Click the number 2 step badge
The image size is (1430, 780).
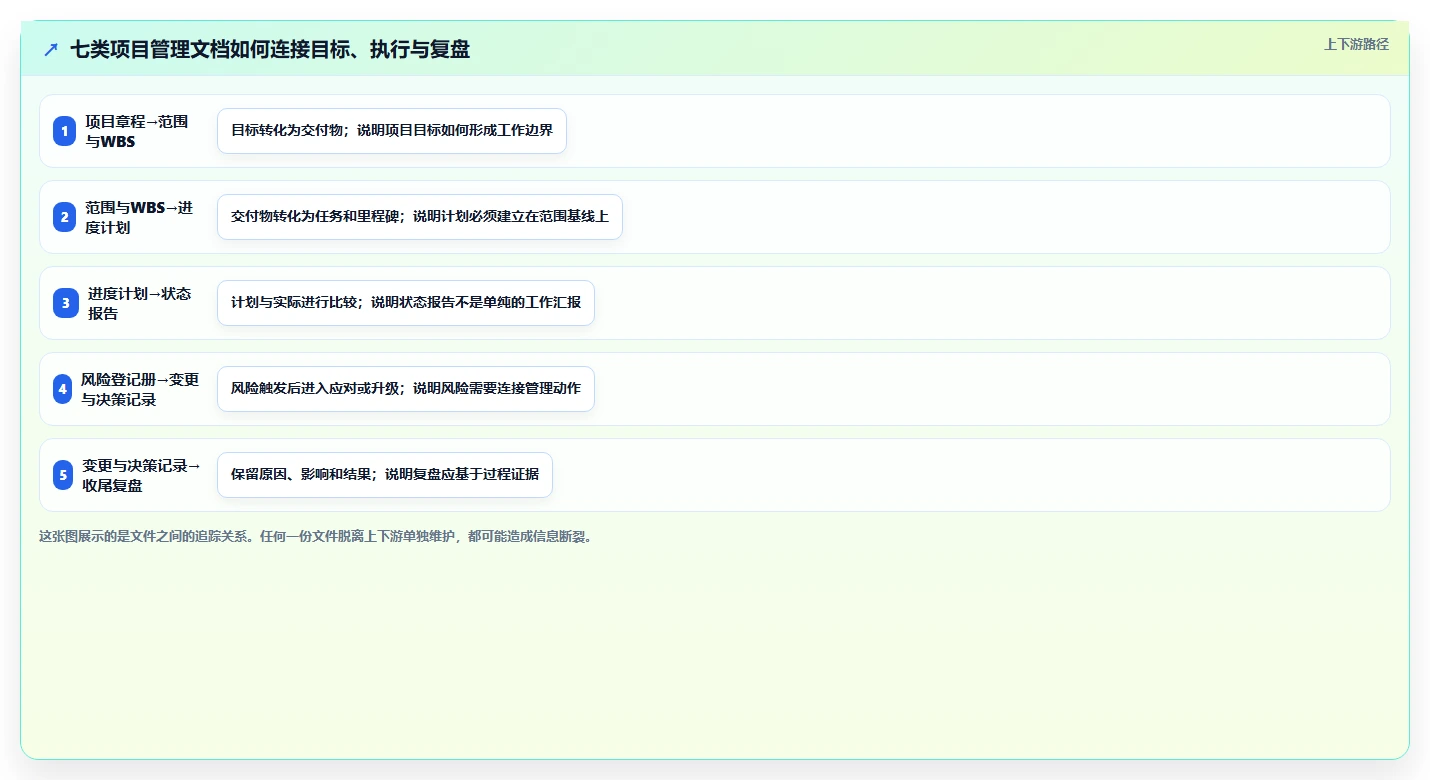click(x=64, y=217)
